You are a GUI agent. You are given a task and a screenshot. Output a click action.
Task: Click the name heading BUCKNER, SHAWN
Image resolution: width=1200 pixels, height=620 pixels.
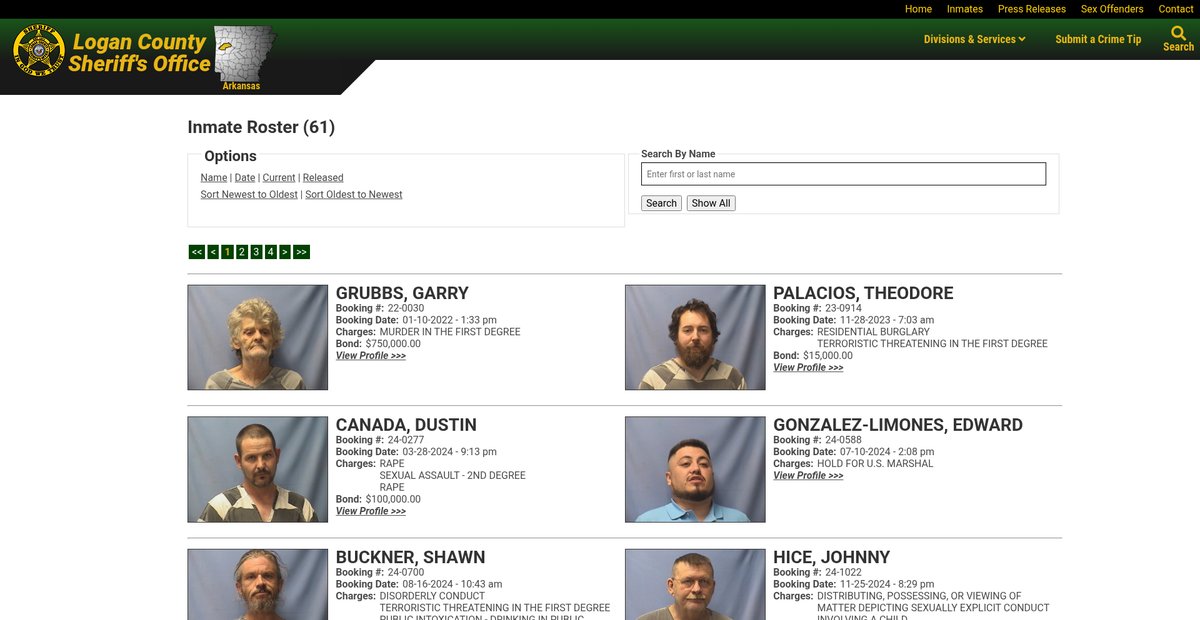(410, 557)
